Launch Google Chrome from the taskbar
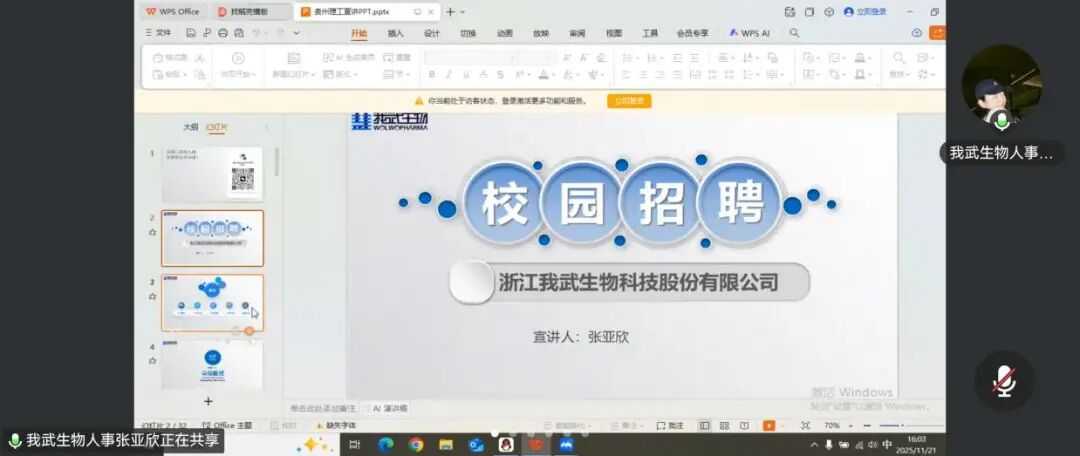Viewport: 1080px width, 456px height. 416,444
